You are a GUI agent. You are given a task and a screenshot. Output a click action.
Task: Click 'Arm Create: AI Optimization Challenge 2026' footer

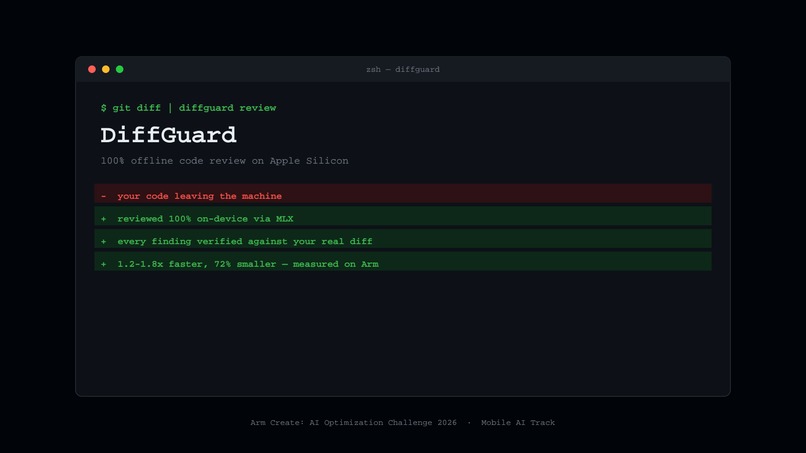point(354,423)
